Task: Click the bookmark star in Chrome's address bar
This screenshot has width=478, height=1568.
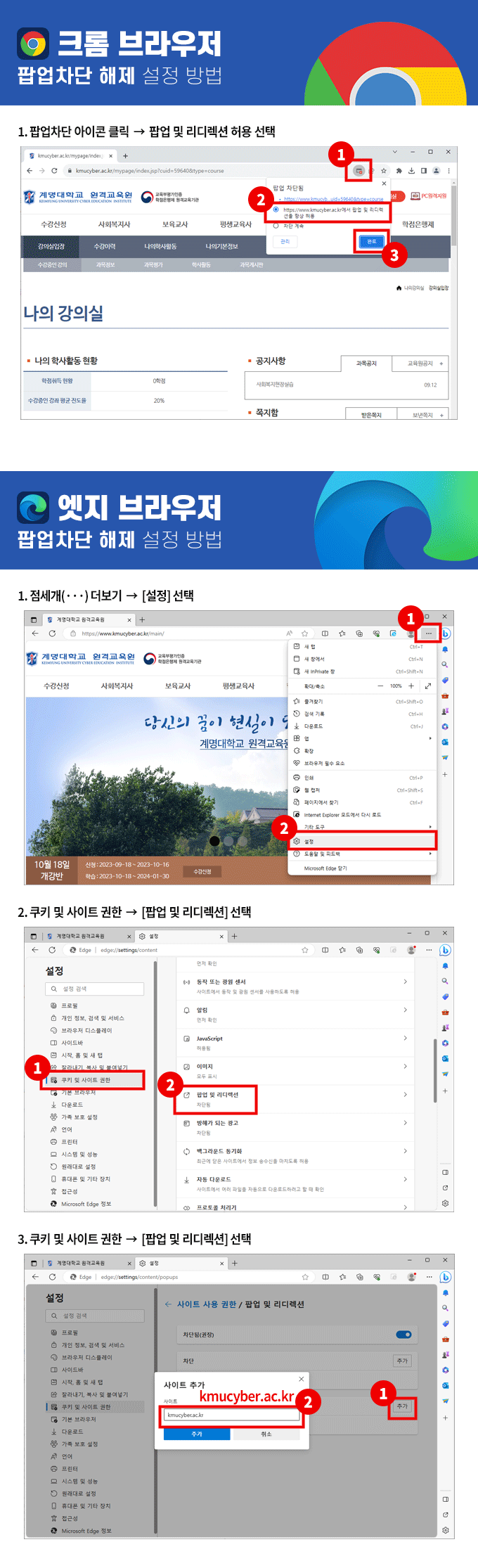Action: tap(384, 171)
